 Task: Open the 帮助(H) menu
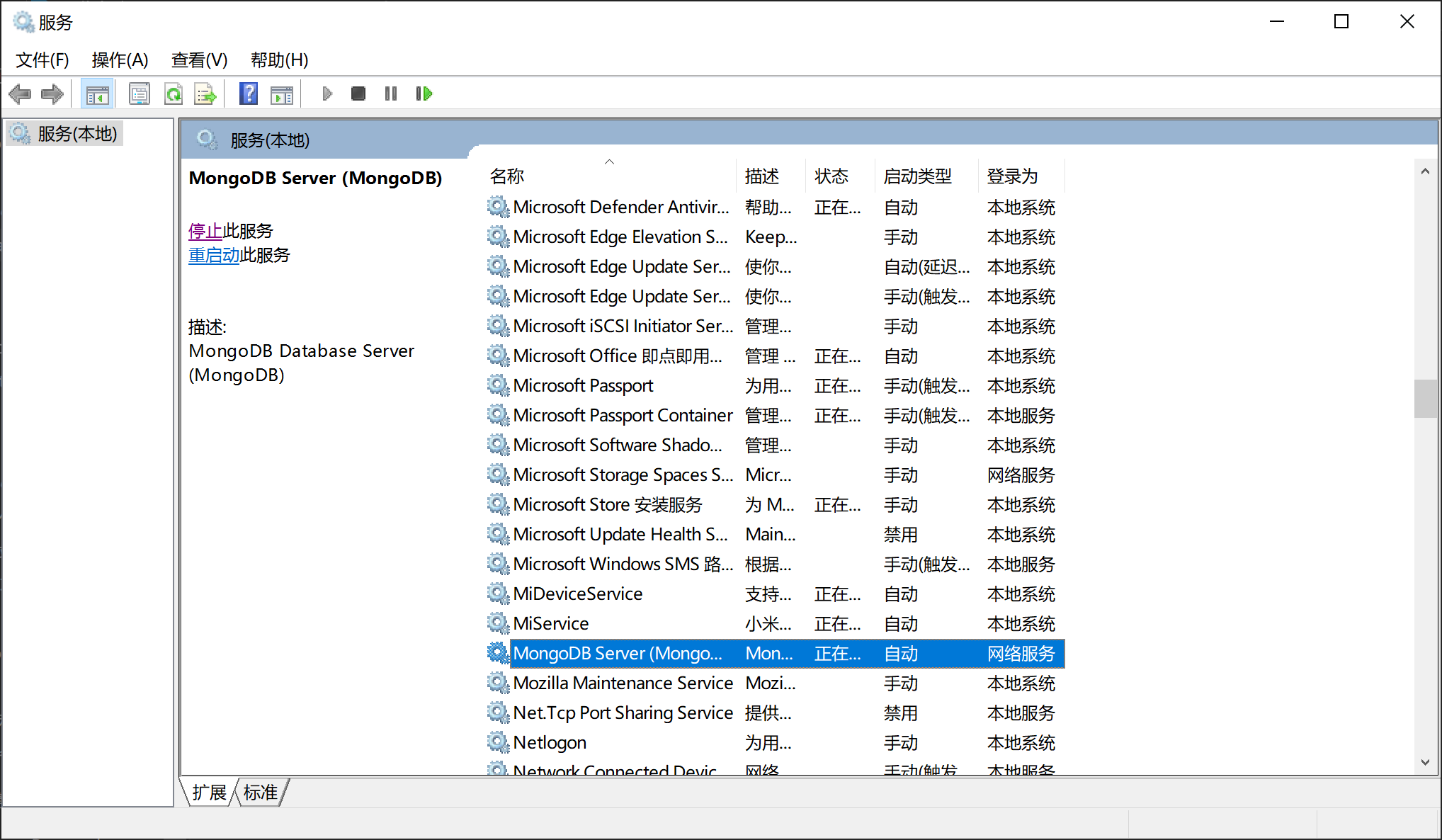[279, 60]
